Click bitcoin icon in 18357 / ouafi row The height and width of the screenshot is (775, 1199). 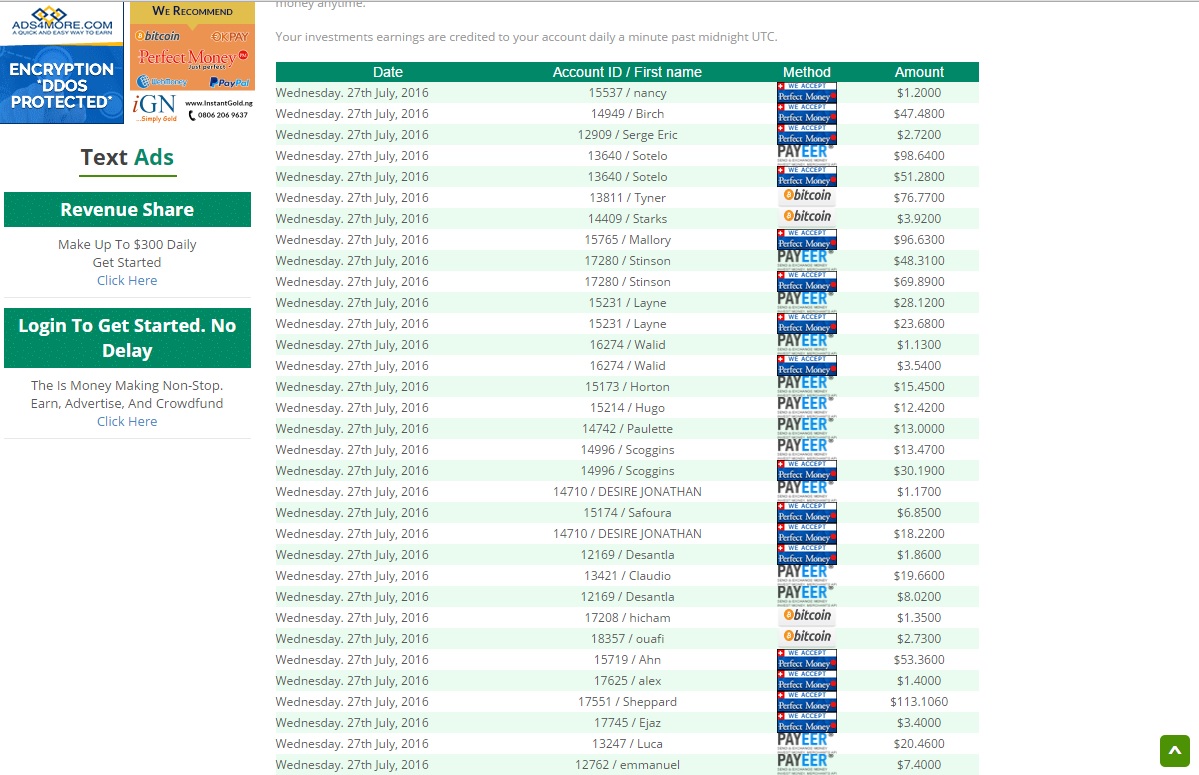point(807,637)
